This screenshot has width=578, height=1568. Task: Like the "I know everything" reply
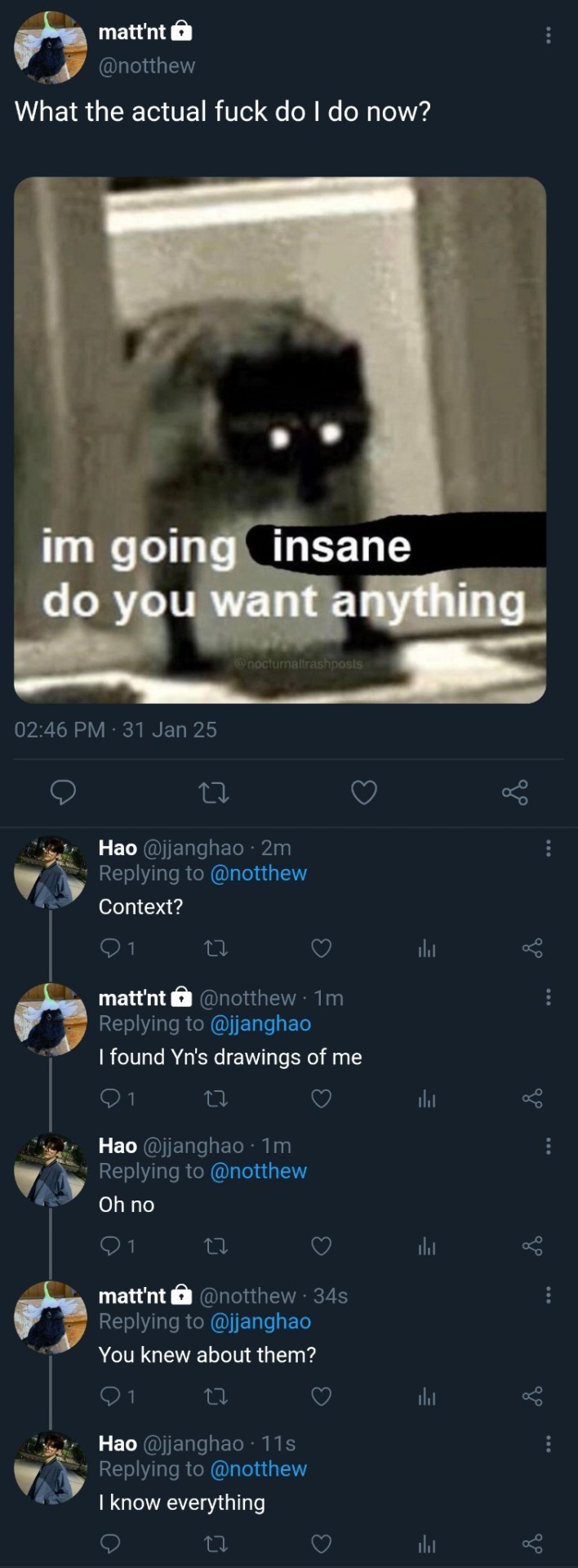click(x=322, y=1543)
